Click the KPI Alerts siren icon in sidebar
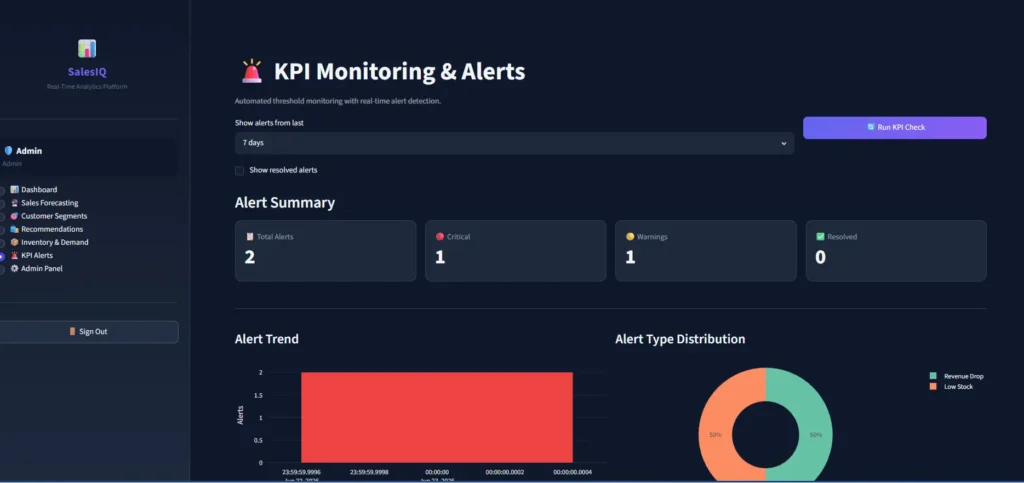This screenshot has height=483, width=1024. 14,256
